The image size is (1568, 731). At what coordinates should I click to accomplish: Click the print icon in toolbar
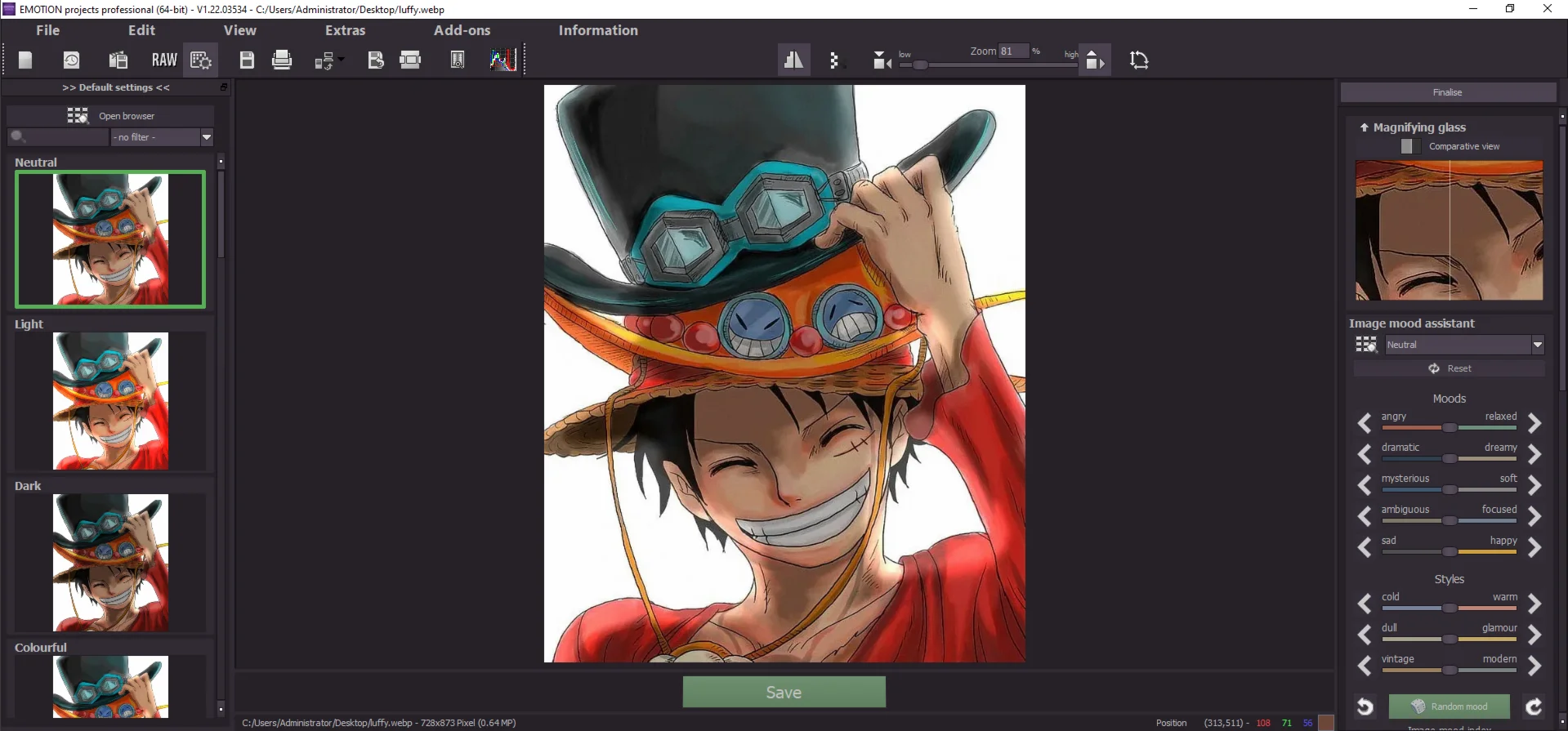[282, 60]
